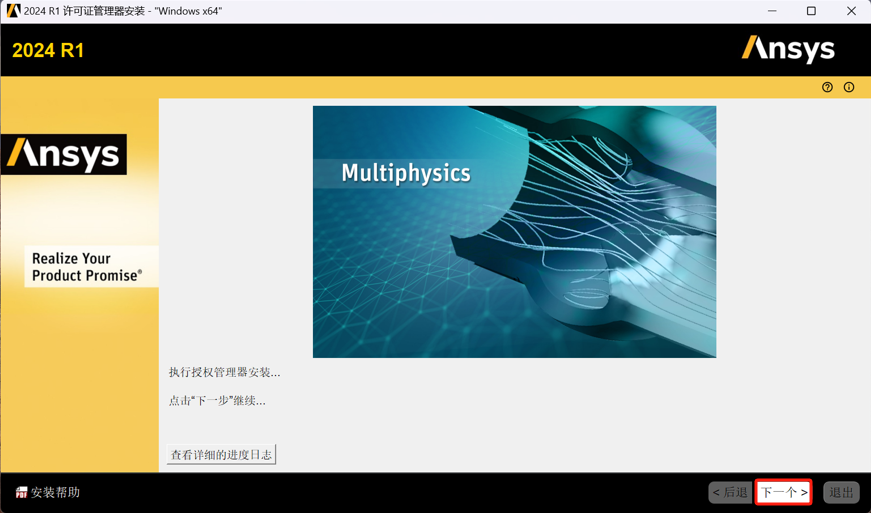Click the 2024 R1 version heading
The height and width of the screenshot is (513, 871).
48,51
